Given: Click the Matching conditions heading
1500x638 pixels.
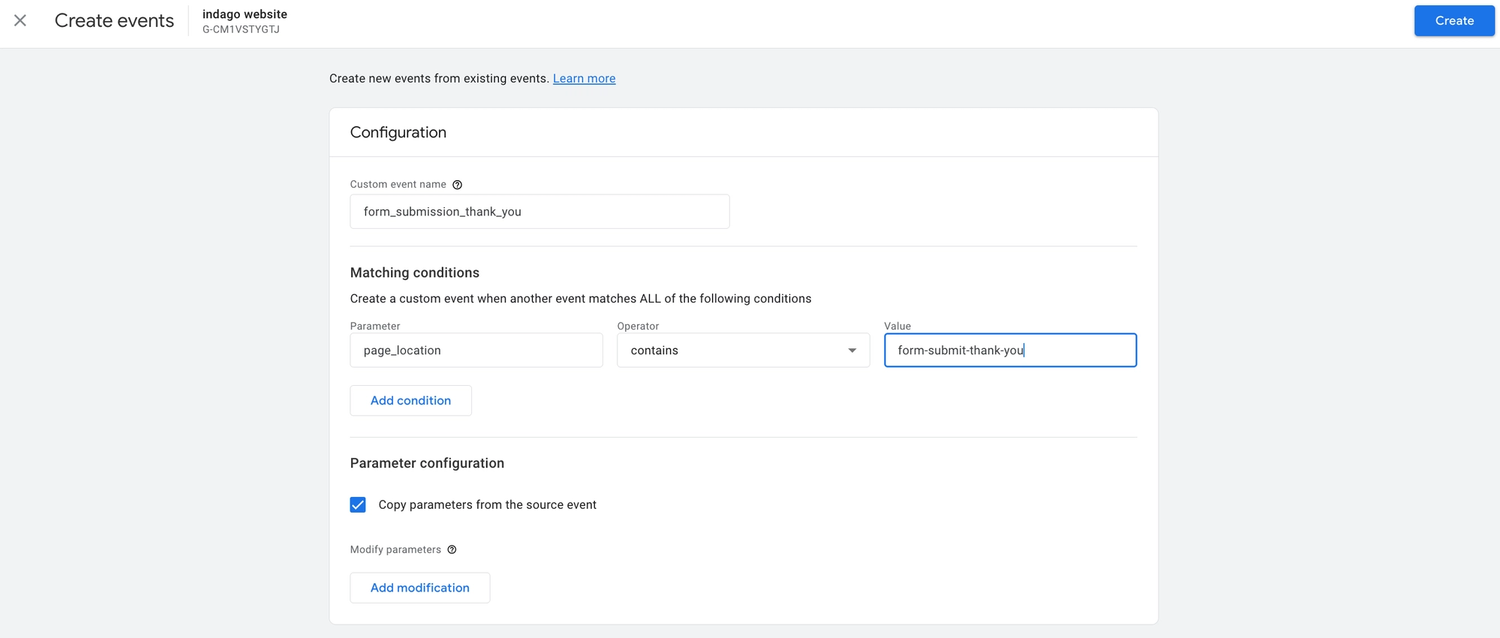Looking at the screenshot, I should pos(414,272).
